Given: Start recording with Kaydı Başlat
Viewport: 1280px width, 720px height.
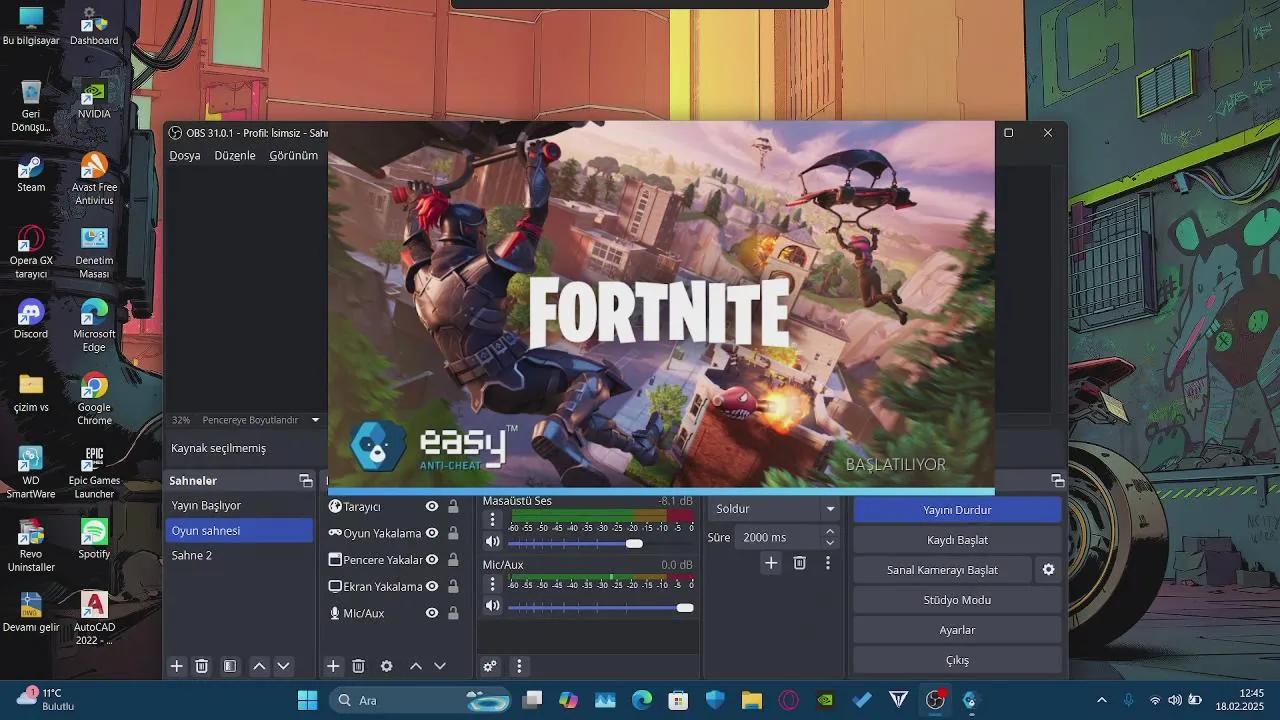Looking at the screenshot, I should [957, 539].
